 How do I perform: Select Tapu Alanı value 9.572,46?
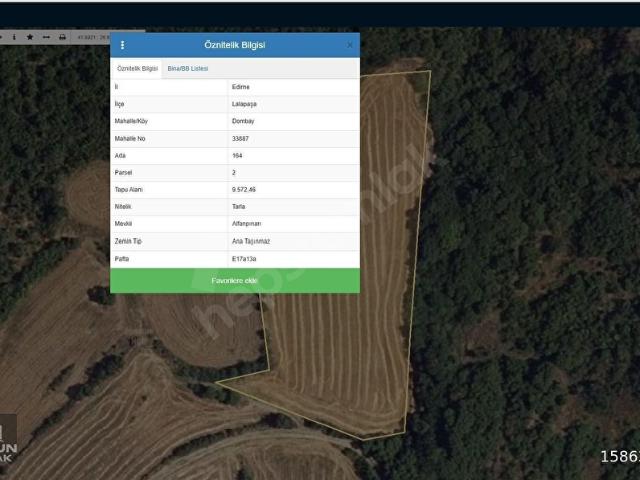(x=244, y=190)
